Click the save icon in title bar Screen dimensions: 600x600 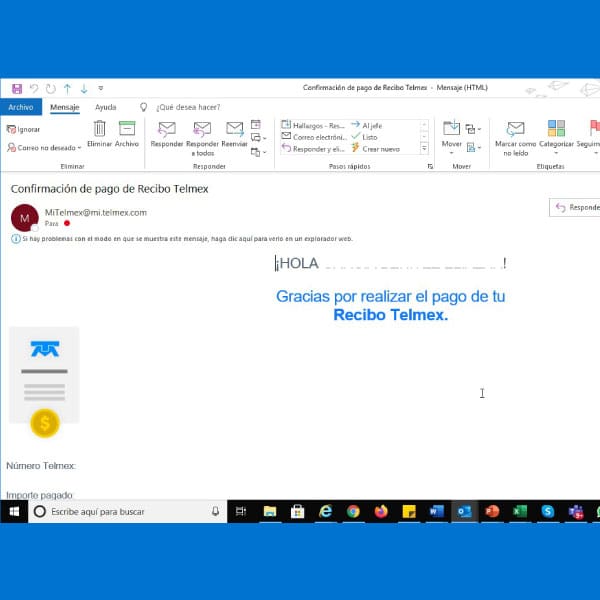point(16,88)
